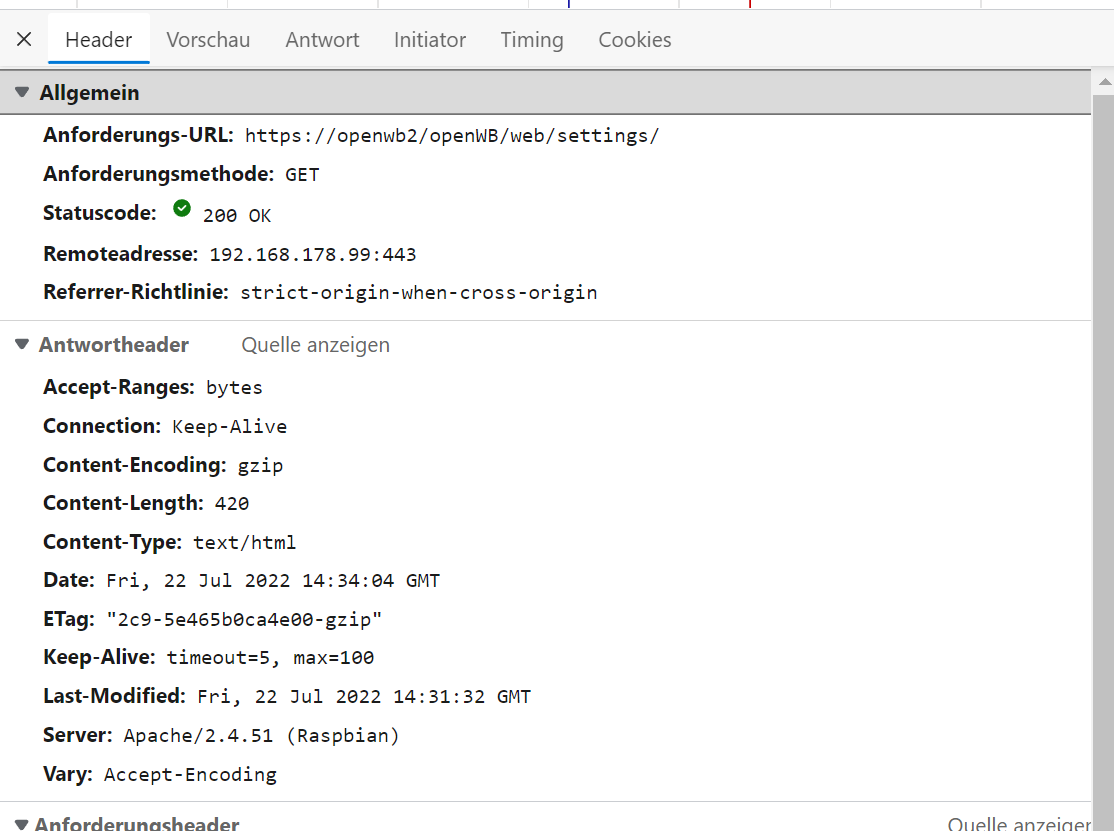Image resolution: width=1114 pixels, height=831 pixels.
Task: Select the Antwort tab
Action: click(x=322, y=40)
